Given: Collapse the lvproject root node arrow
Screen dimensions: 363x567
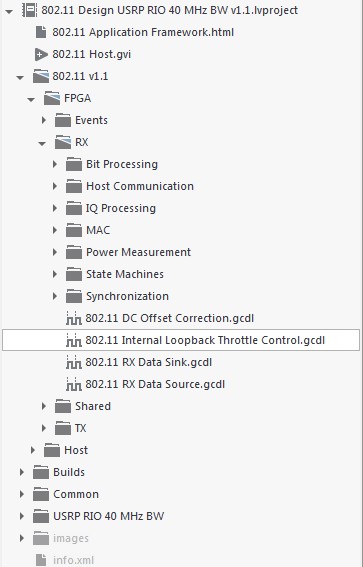Looking at the screenshot, I should click(x=9, y=12).
